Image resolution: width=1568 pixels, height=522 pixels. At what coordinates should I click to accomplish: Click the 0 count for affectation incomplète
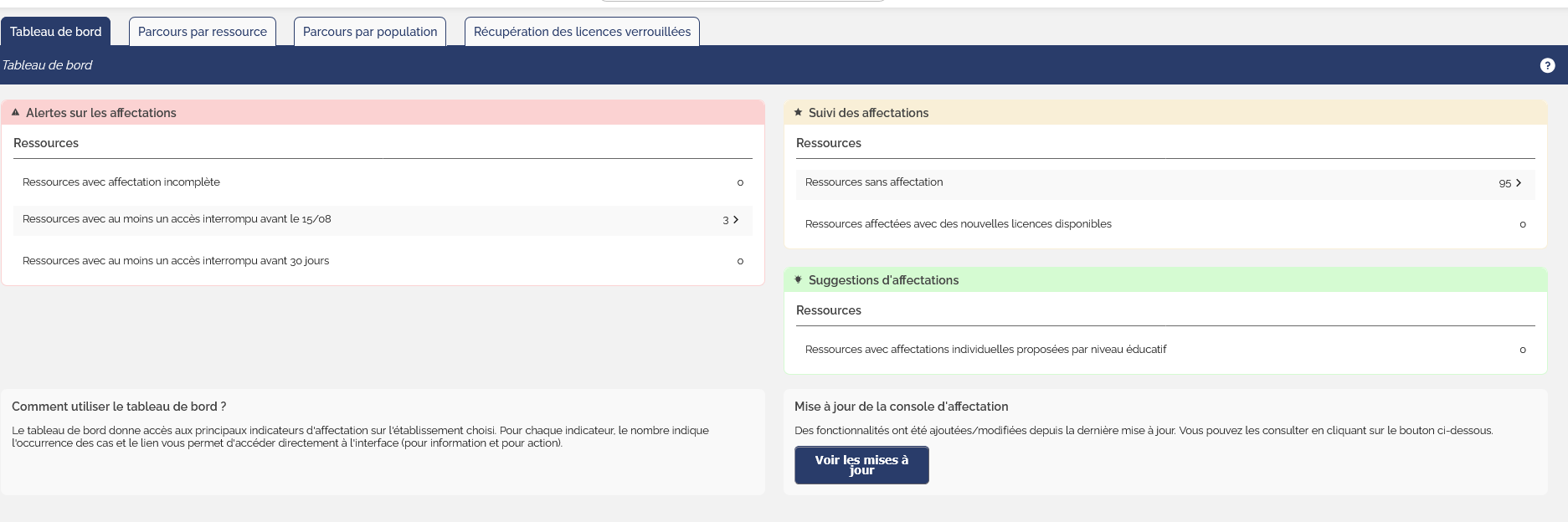740,182
